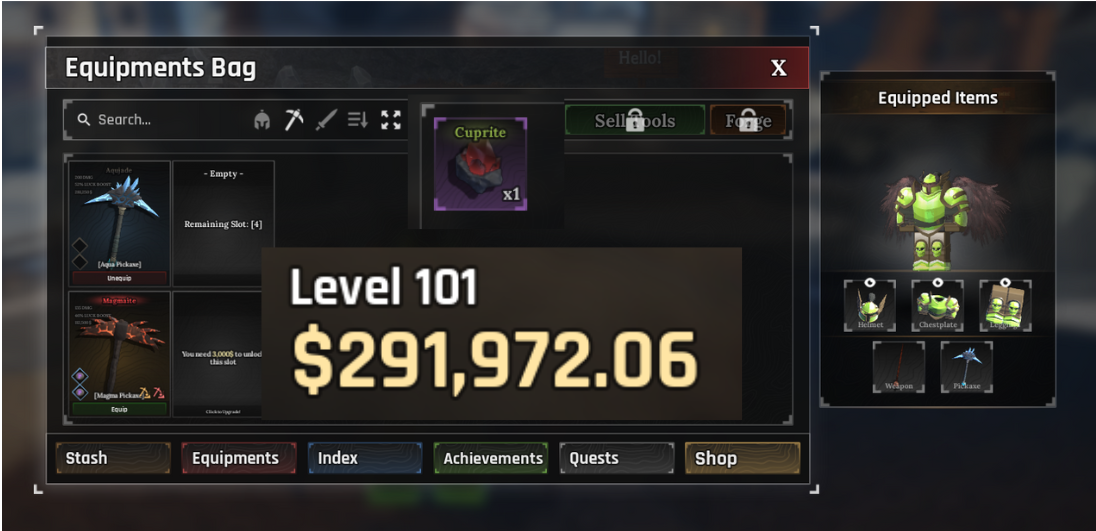
Task: Toggle visibility eye on Chestplate slot
Action: point(937,282)
